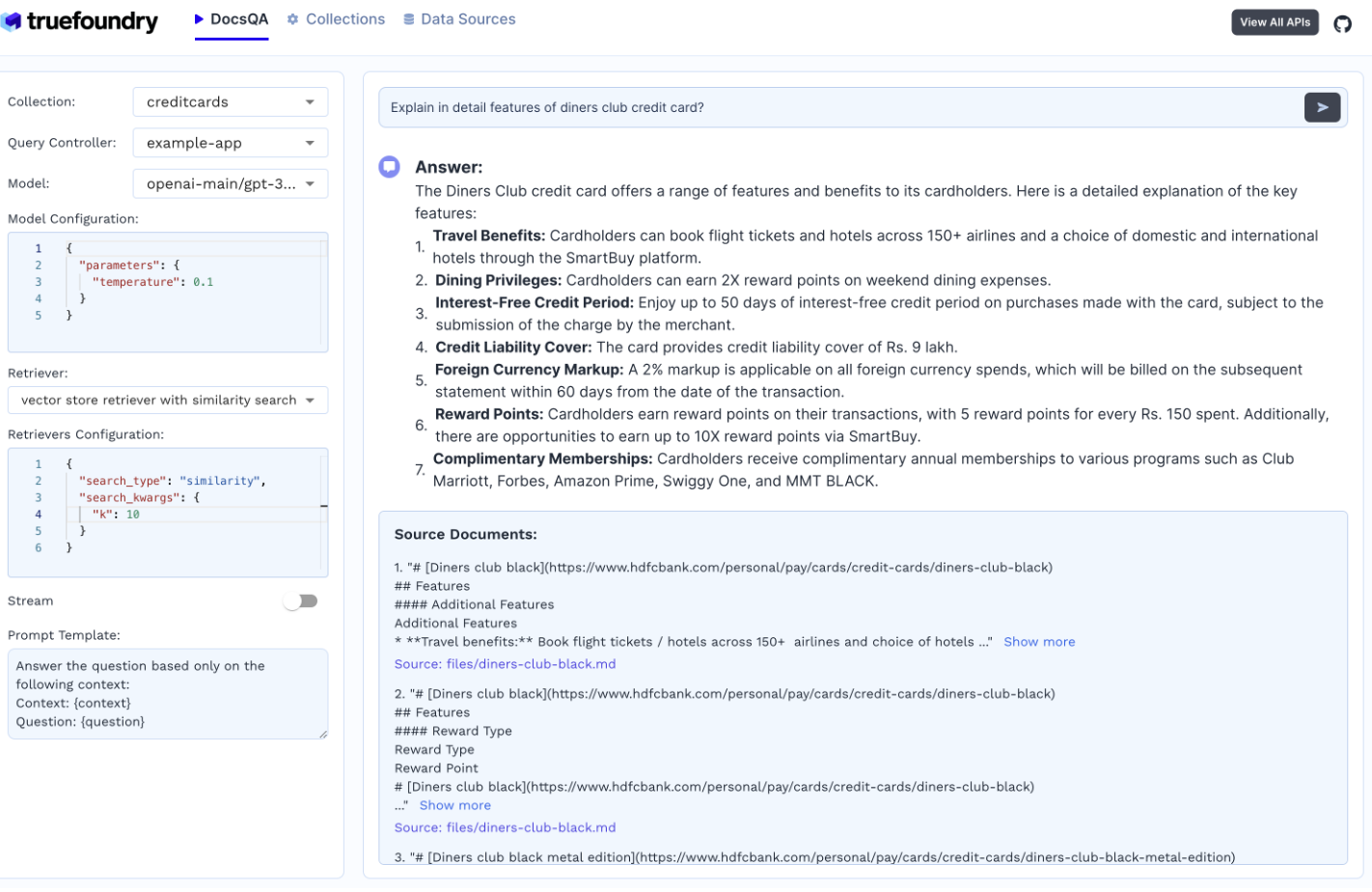Toggle the Stream switch
Viewport: 1372px width, 892px height.
point(301,601)
